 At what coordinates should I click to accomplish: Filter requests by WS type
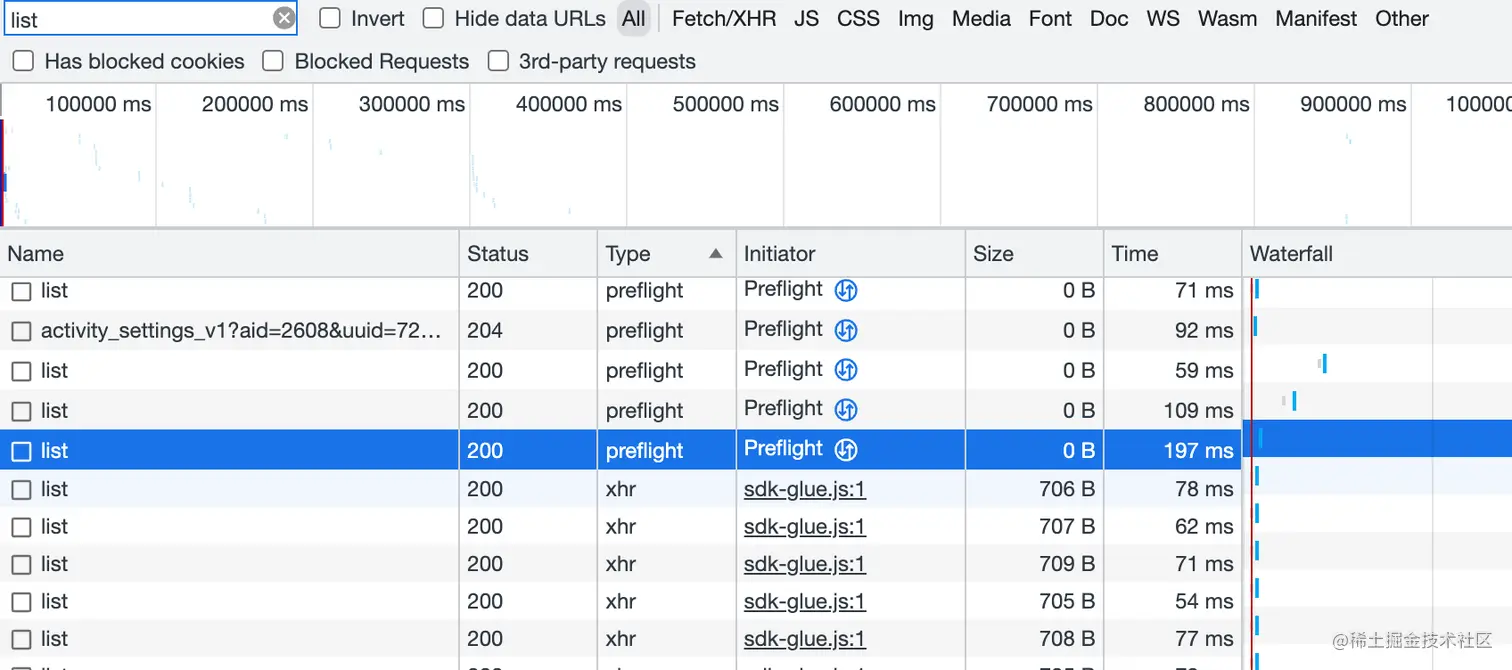pos(1163,18)
